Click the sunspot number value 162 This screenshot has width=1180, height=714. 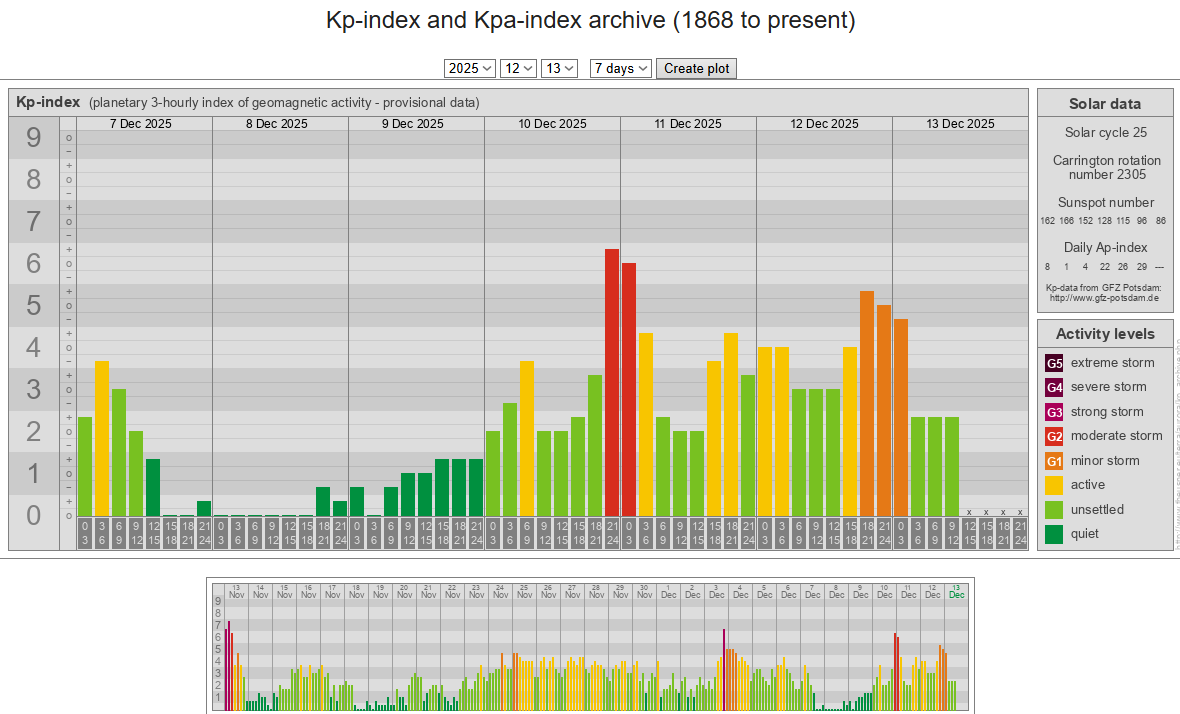pyautogui.click(x=1048, y=221)
